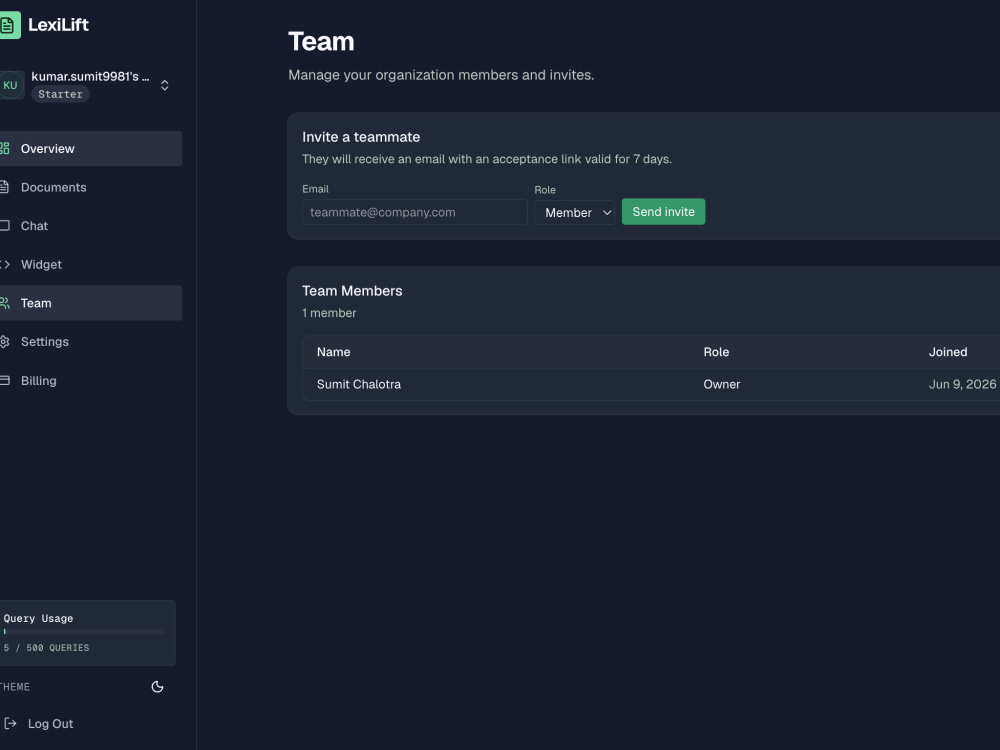Screen dimensions: 1000x750
Task: Click the Documents file icon
Action: tap(4, 188)
